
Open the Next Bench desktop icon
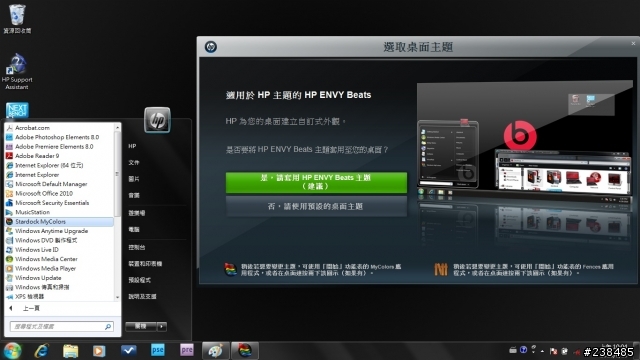(17, 110)
